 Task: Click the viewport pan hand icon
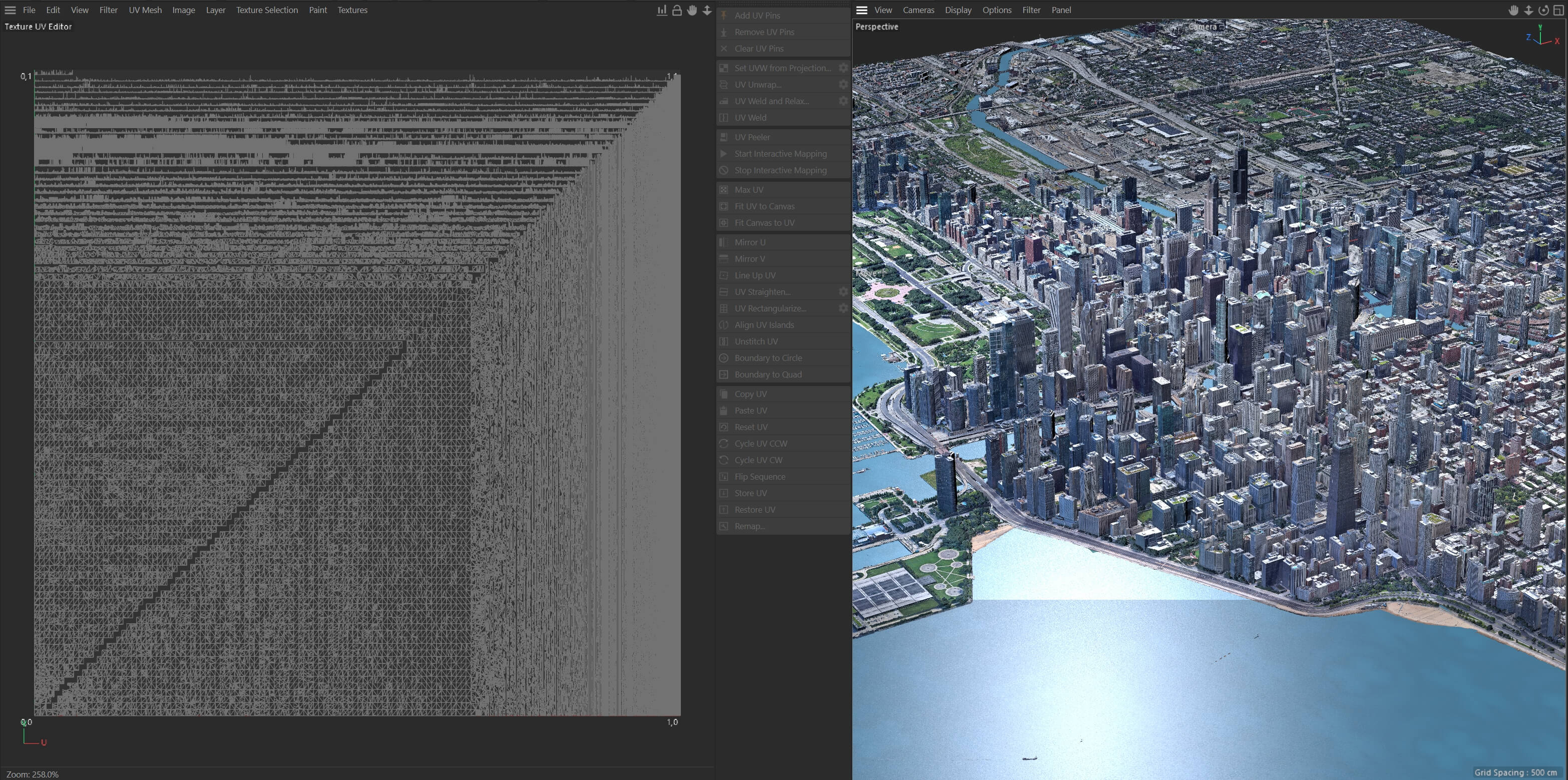coord(1513,11)
